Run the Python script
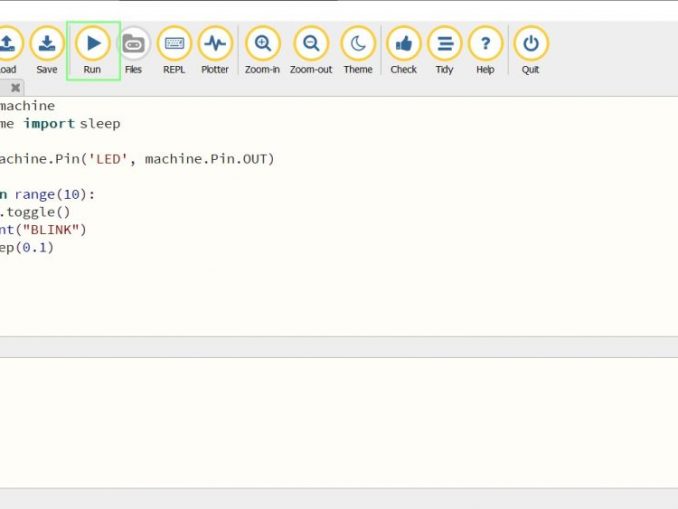Image resolution: width=678 pixels, height=509 pixels. coord(93,50)
